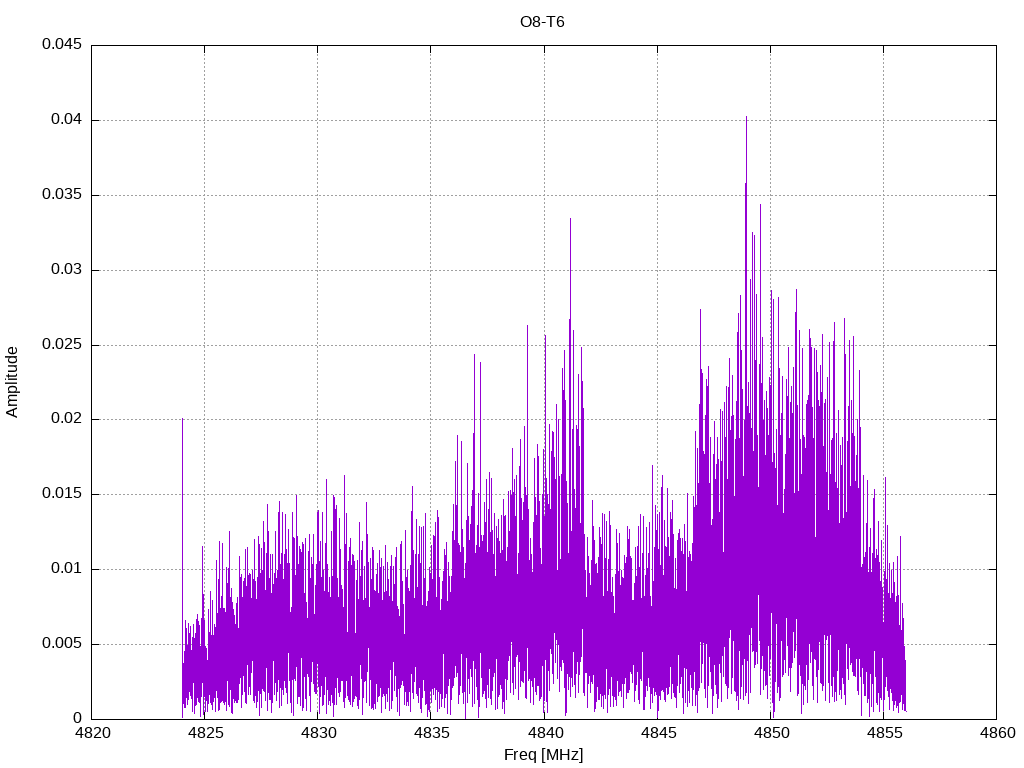
Task: Click the isolated spike tip at 4824 MHz
Action: point(182,419)
